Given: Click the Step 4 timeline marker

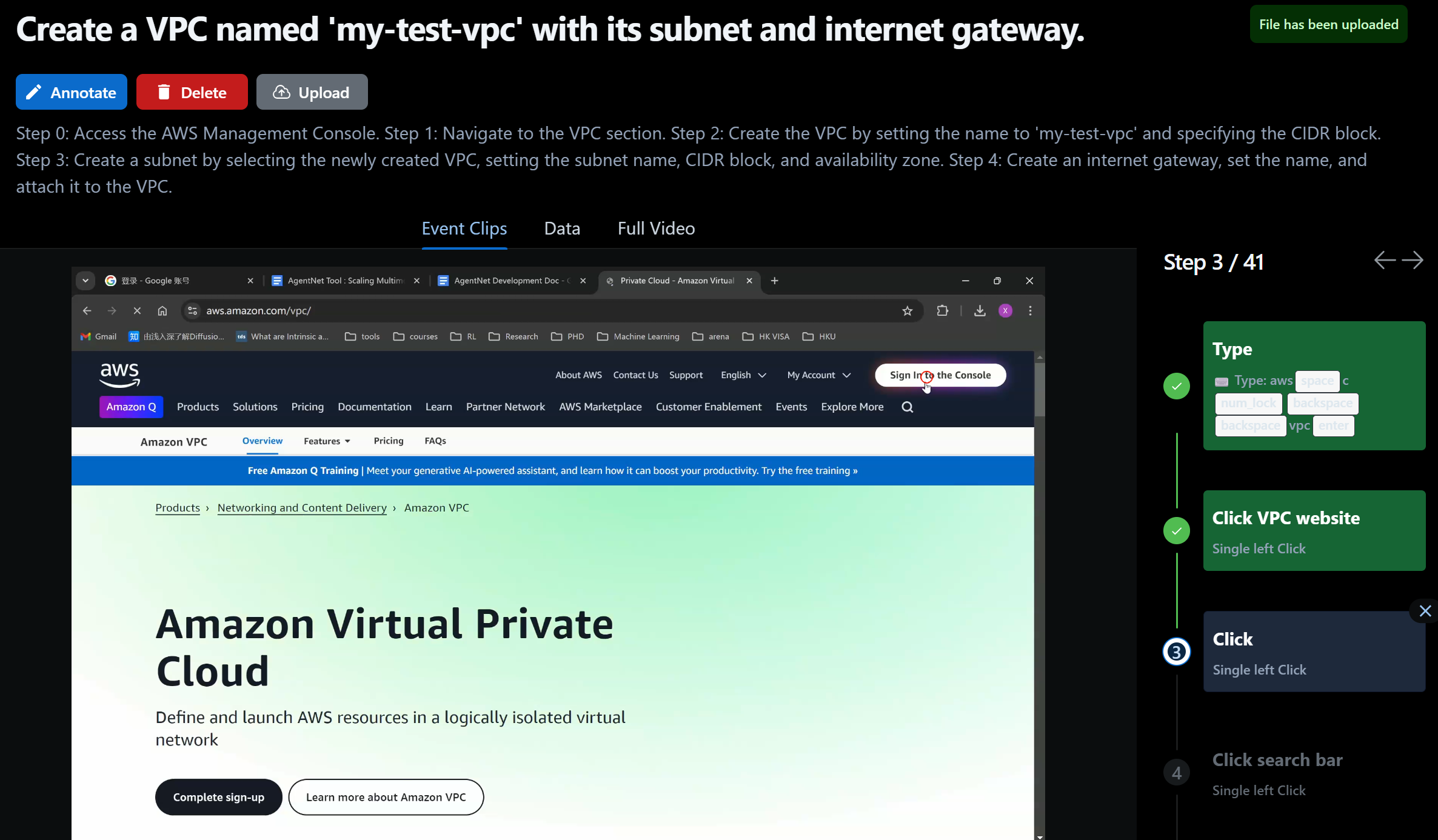Looking at the screenshot, I should click(x=1176, y=773).
